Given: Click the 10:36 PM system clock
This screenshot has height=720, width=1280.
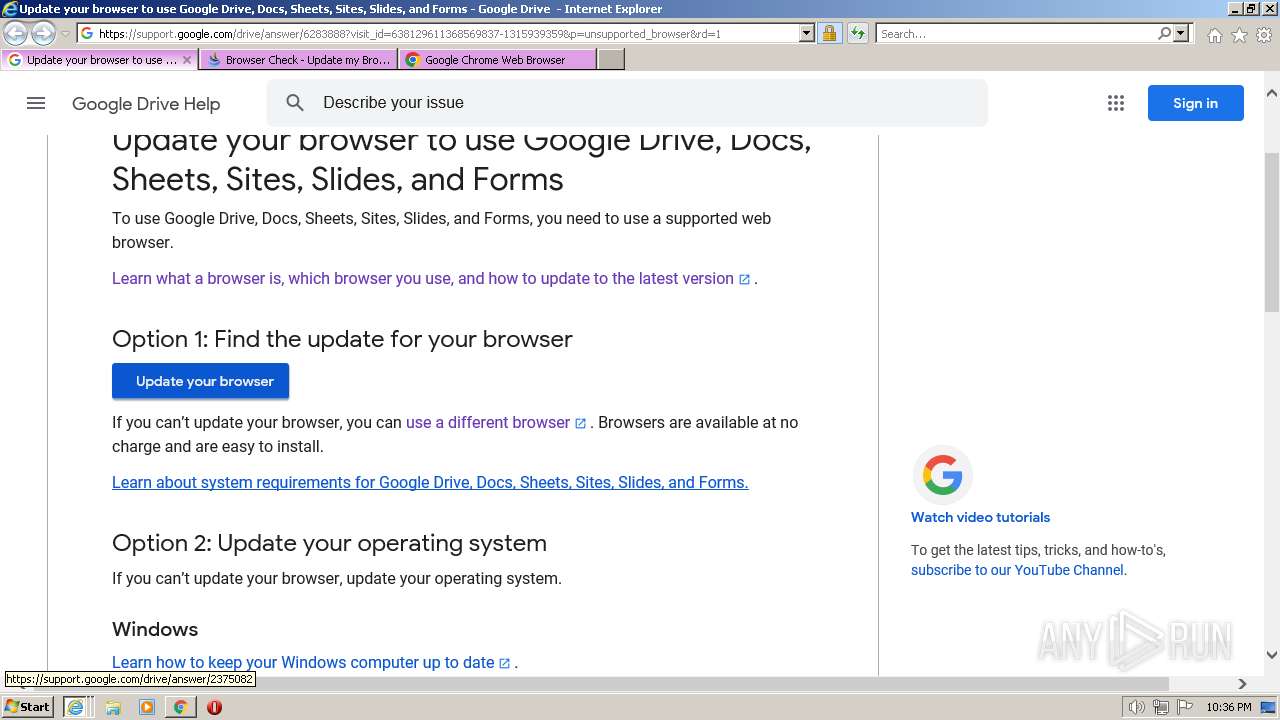Looking at the screenshot, I should 1229,707.
